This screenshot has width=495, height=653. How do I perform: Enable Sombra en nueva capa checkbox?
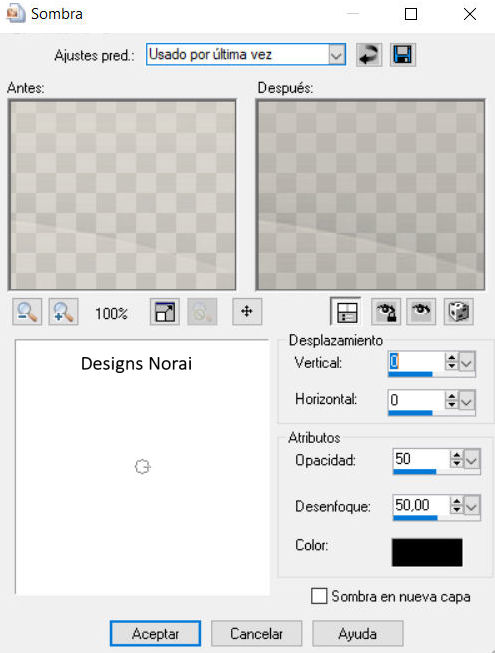319,596
